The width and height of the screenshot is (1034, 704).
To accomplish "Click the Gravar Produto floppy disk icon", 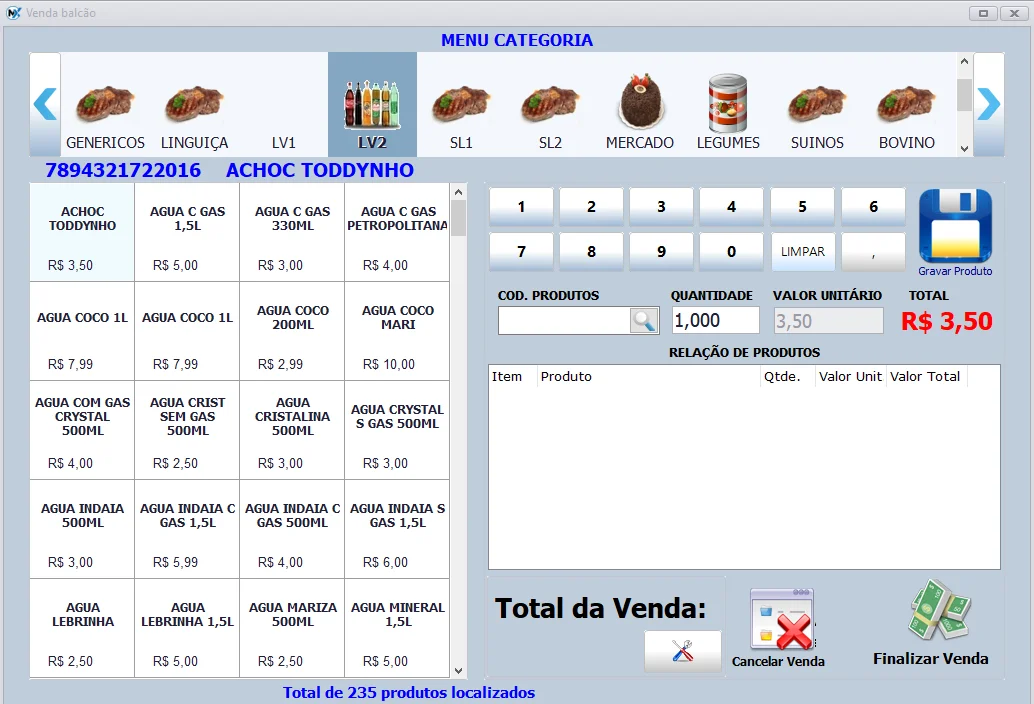I will [955, 226].
